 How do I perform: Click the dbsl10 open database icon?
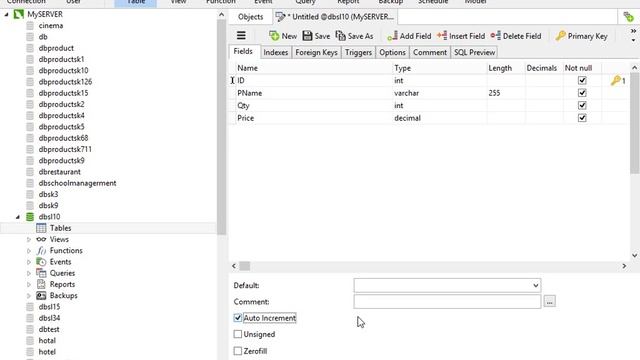(30, 217)
